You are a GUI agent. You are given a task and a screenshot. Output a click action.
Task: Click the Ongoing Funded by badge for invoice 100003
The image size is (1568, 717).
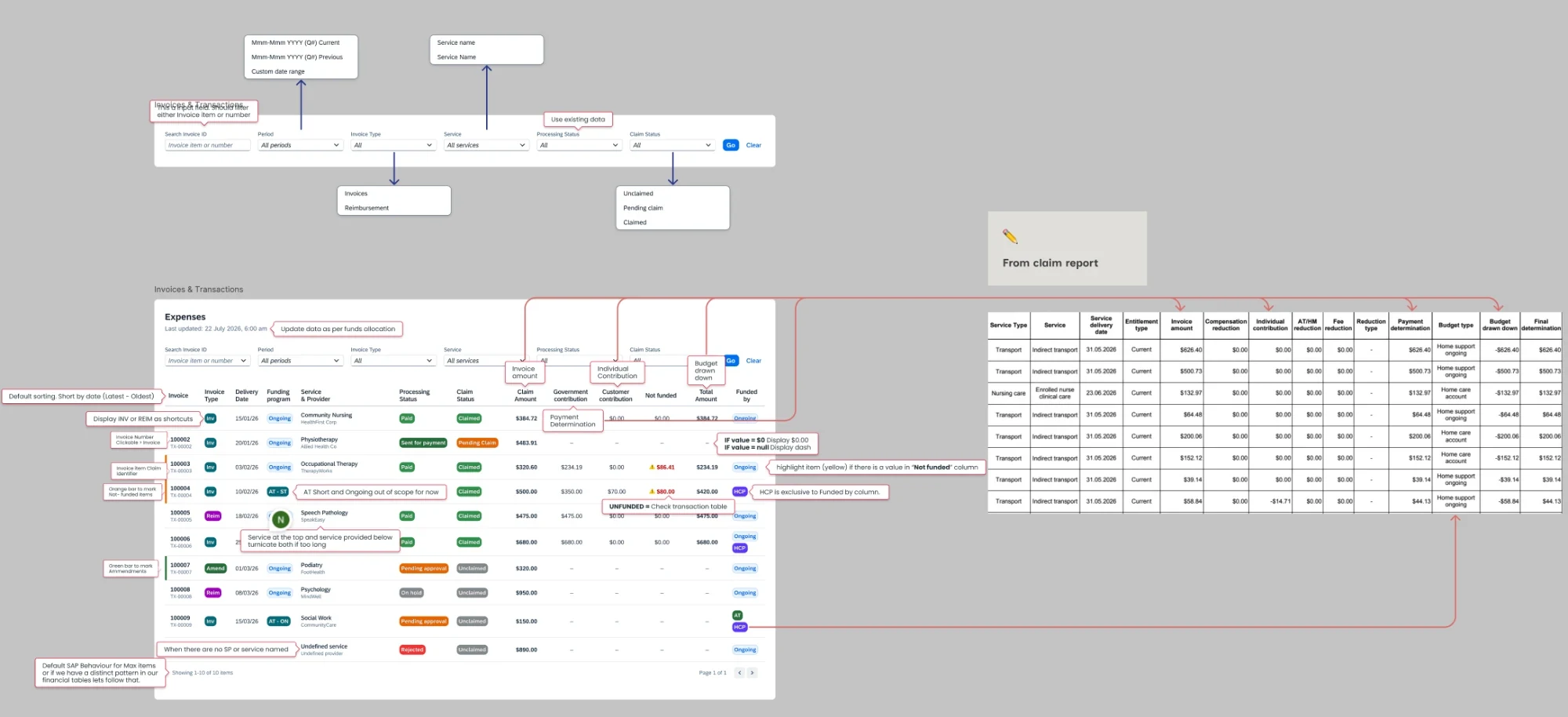(x=745, y=467)
